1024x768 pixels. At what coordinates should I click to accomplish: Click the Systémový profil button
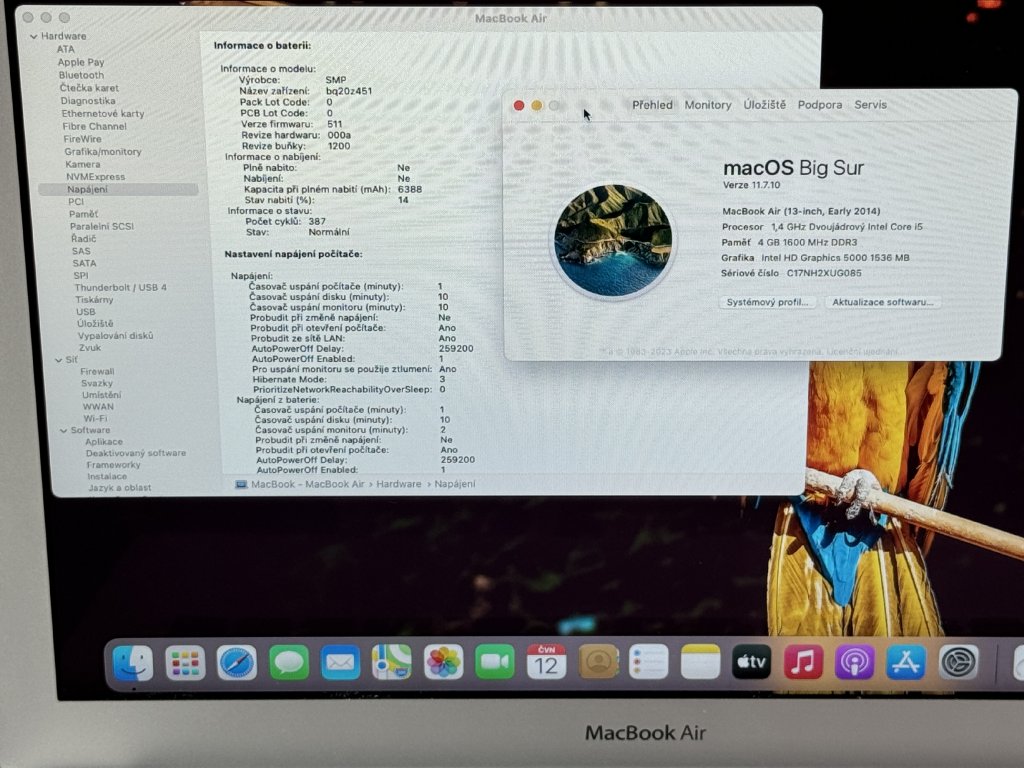[x=767, y=302]
